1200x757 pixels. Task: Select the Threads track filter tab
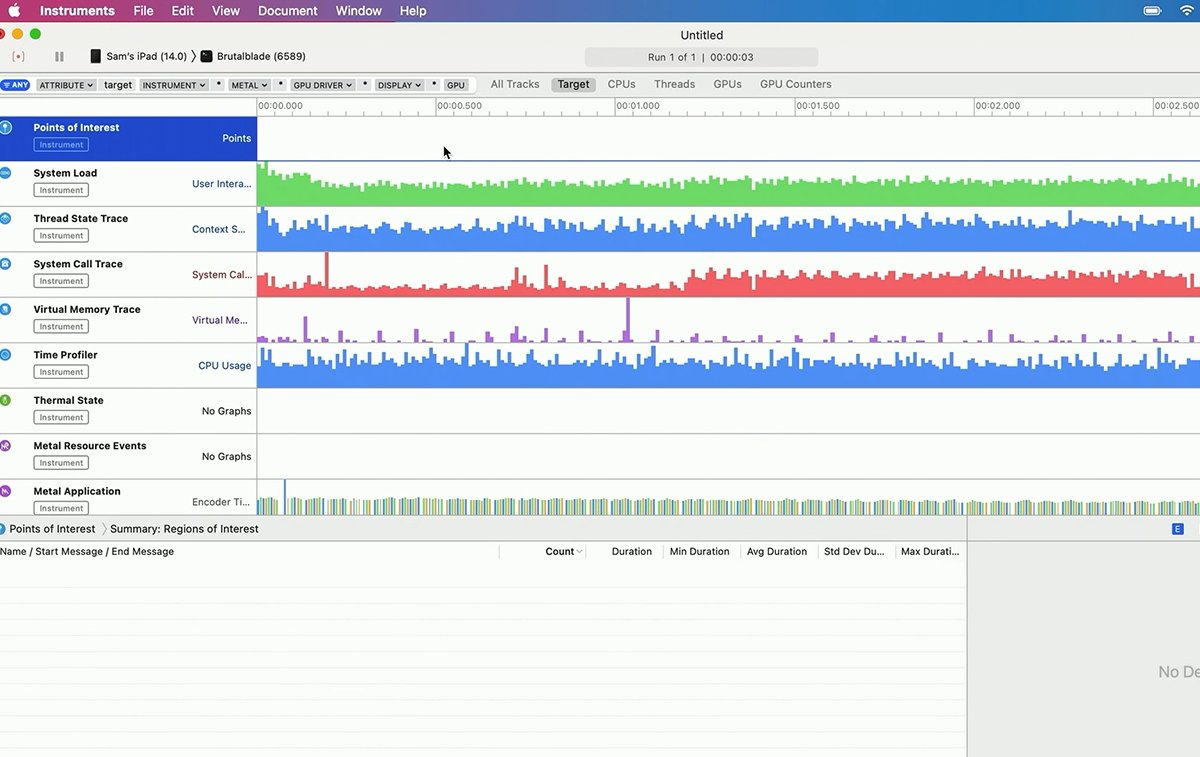tap(674, 84)
